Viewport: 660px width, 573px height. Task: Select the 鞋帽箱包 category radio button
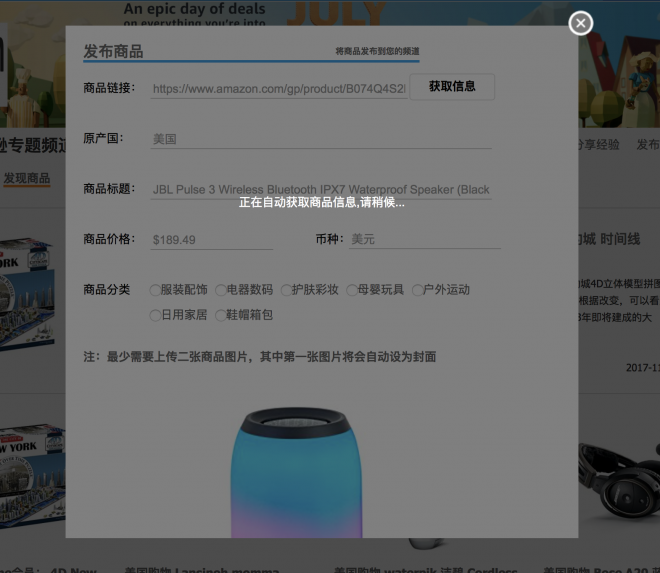(221, 315)
